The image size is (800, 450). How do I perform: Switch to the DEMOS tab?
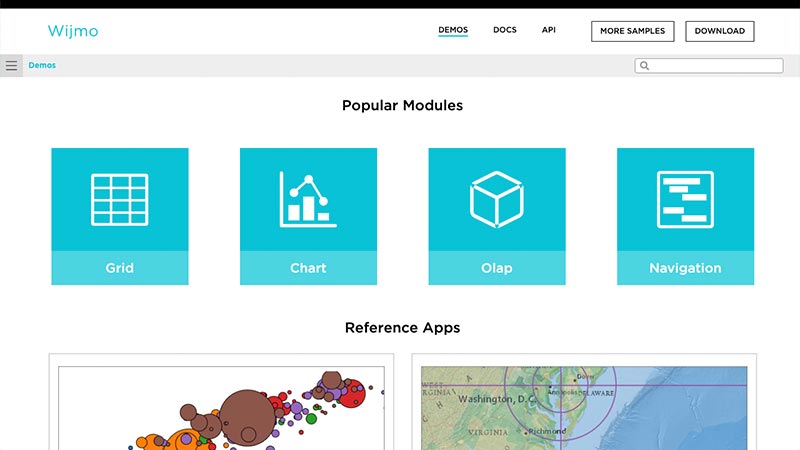453,30
